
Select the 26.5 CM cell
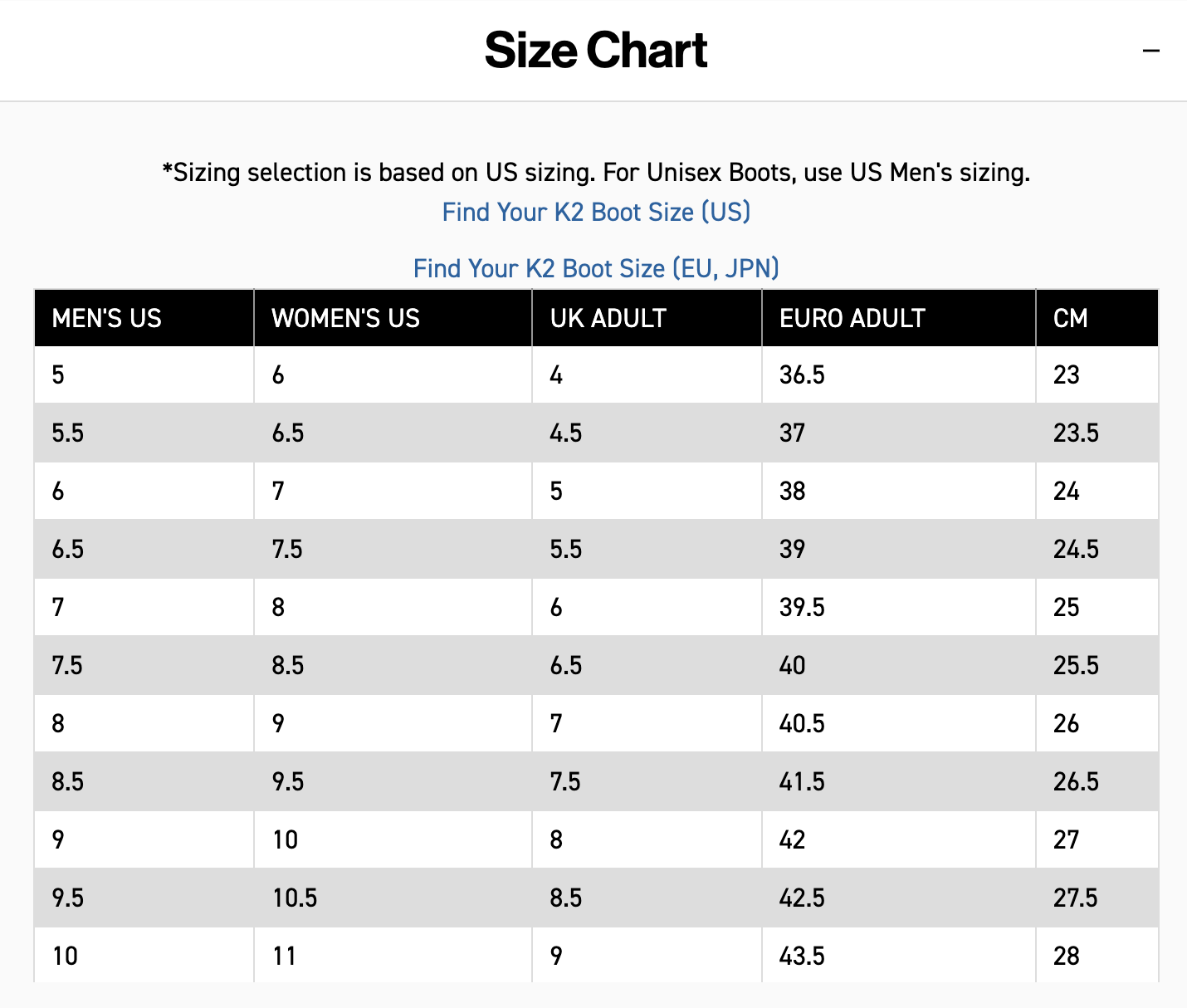point(1076,781)
